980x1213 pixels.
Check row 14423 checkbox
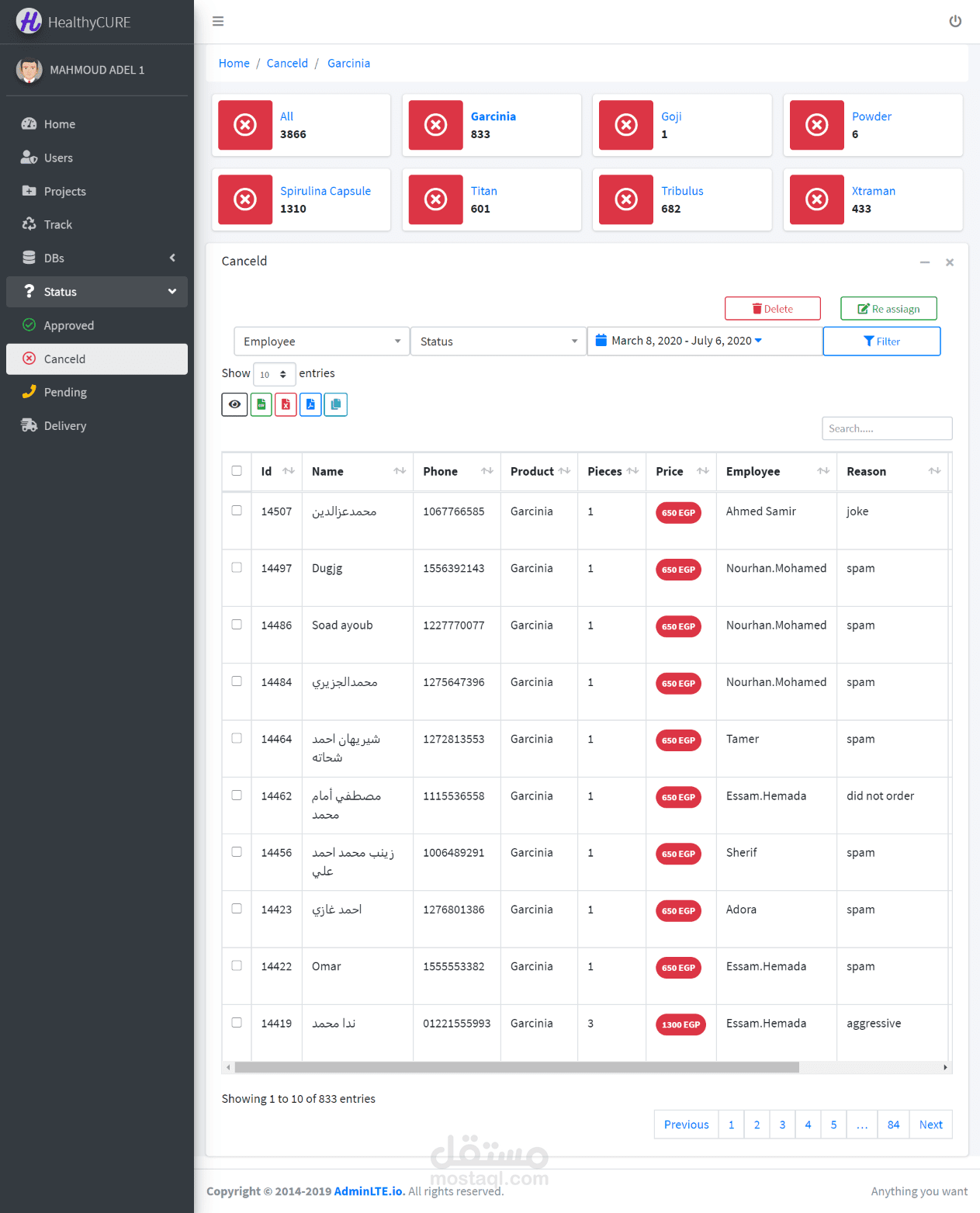tap(237, 909)
